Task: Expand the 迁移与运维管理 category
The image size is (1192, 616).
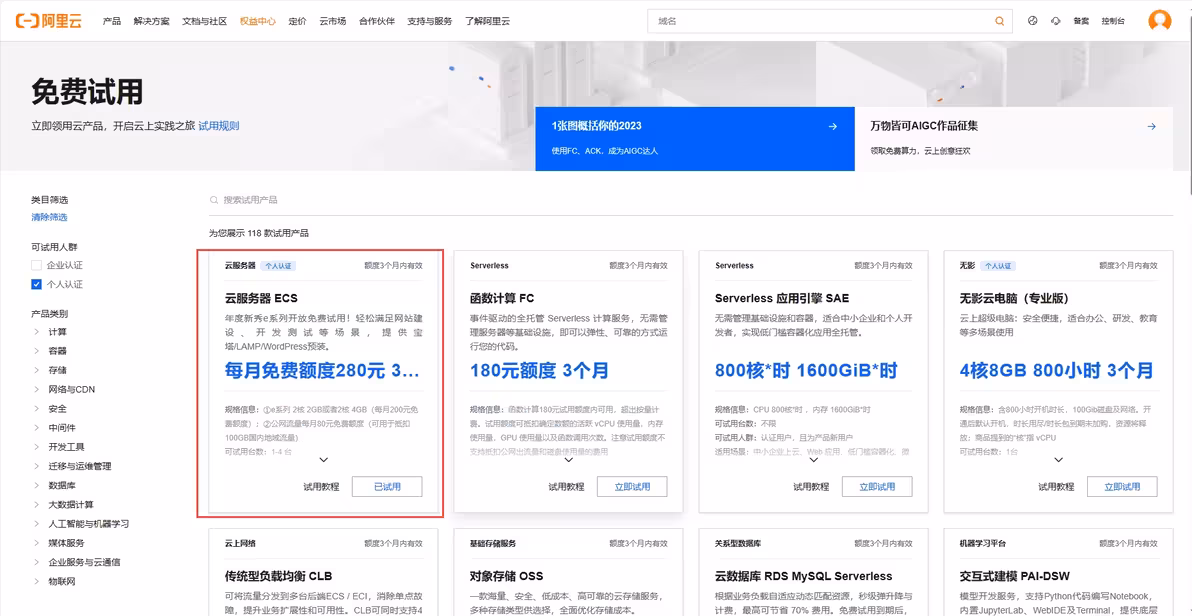Action: [36, 466]
